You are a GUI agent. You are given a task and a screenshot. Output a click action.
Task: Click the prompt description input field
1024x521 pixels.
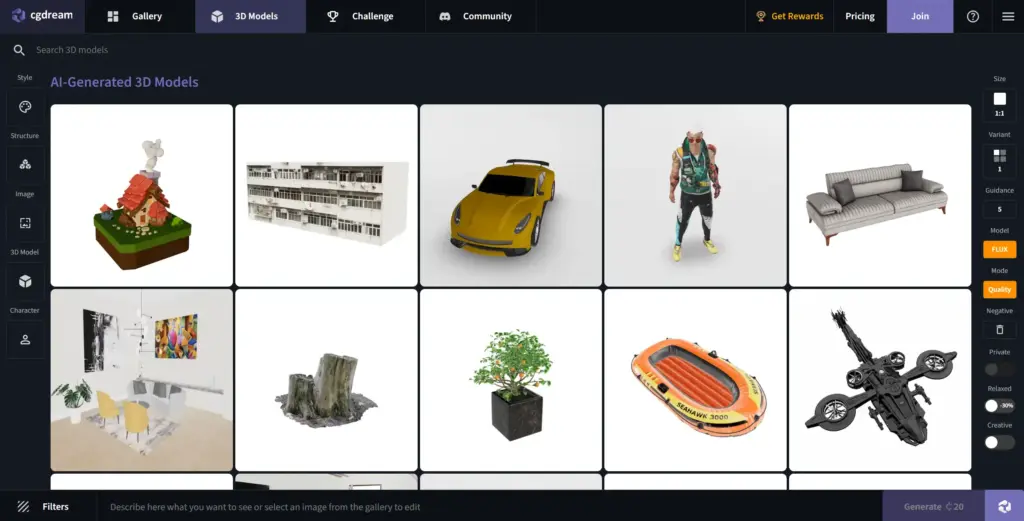click(490, 507)
